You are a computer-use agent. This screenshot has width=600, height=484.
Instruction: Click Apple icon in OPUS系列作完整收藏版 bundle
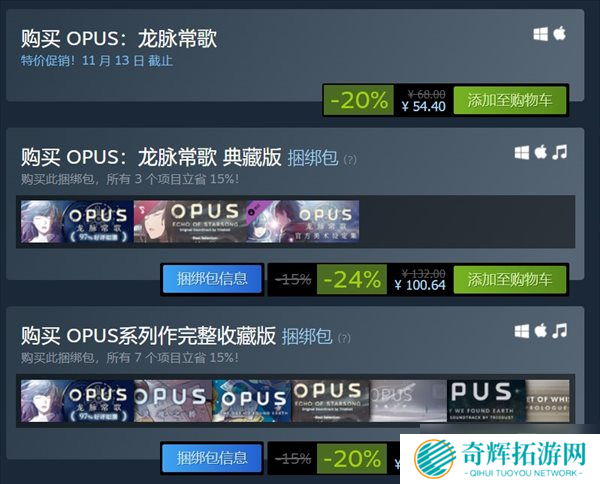pos(540,331)
